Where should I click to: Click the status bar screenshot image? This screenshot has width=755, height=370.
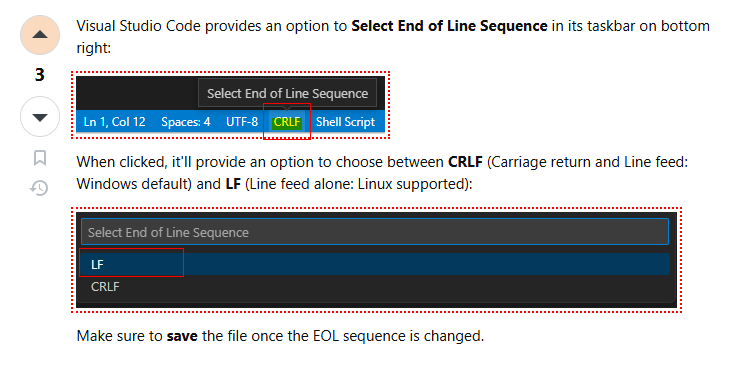click(x=231, y=104)
